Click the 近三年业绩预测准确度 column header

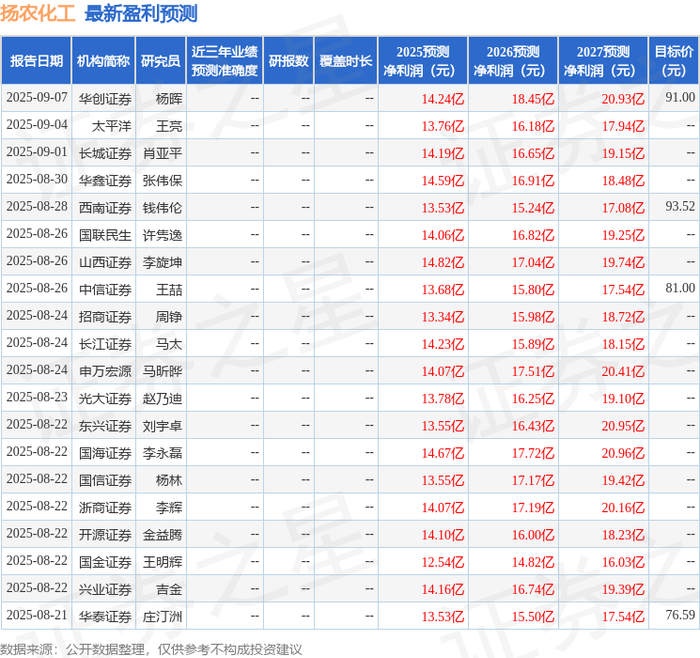click(225, 61)
